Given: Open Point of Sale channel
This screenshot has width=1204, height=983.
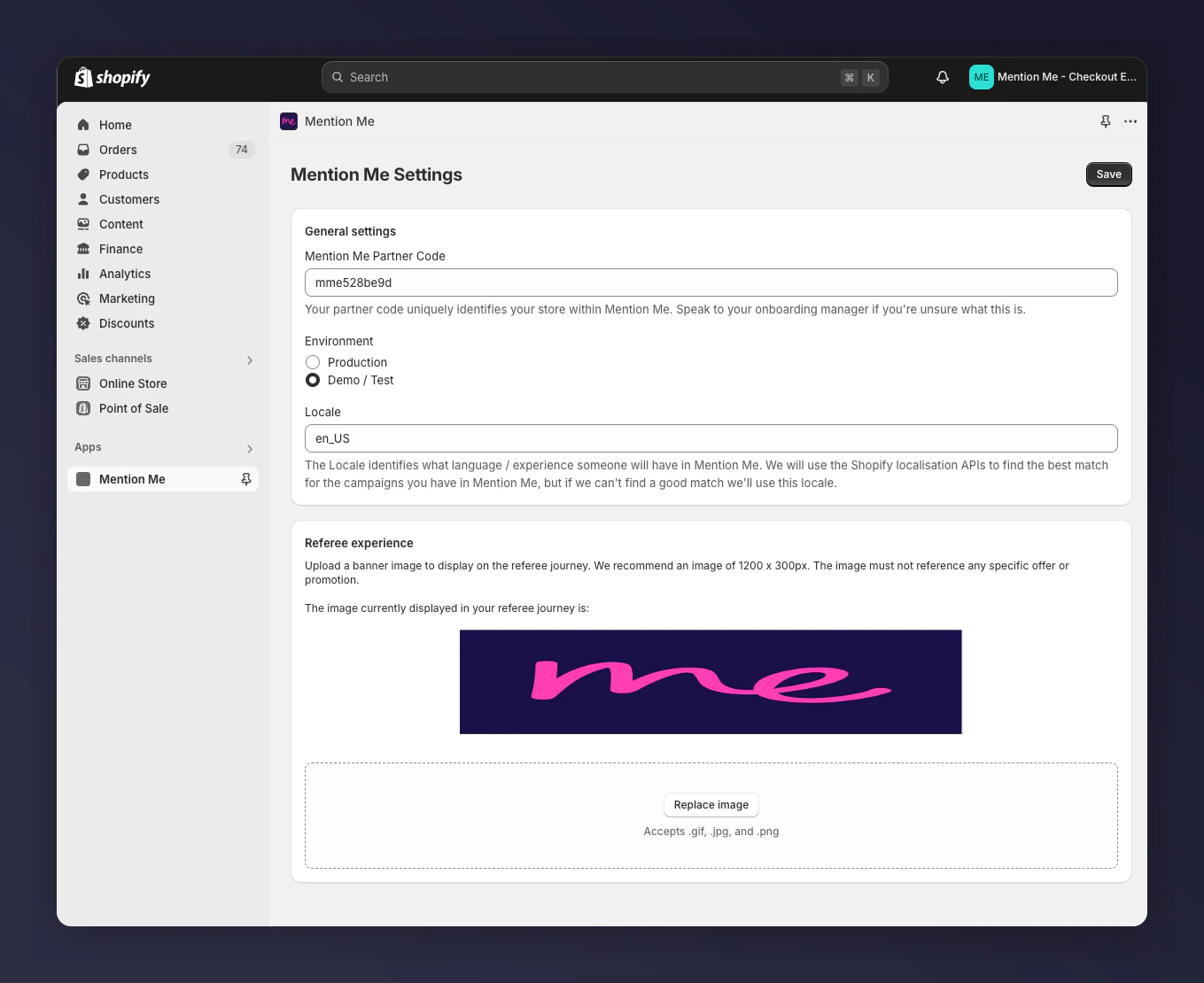Looking at the screenshot, I should pyautogui.click(x=163, y=408).
